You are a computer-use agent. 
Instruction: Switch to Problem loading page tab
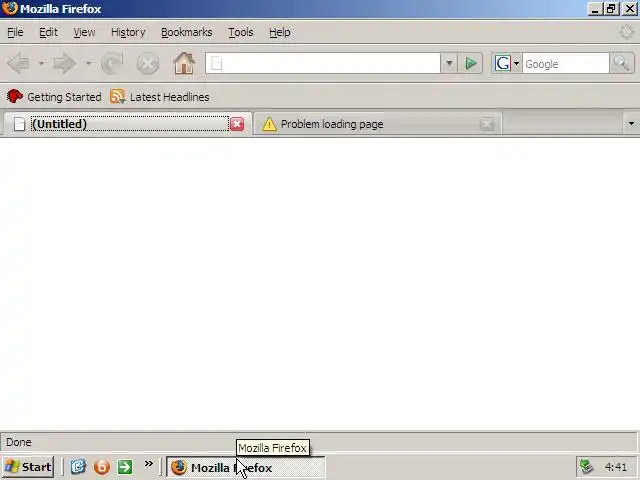pos(378,124)
